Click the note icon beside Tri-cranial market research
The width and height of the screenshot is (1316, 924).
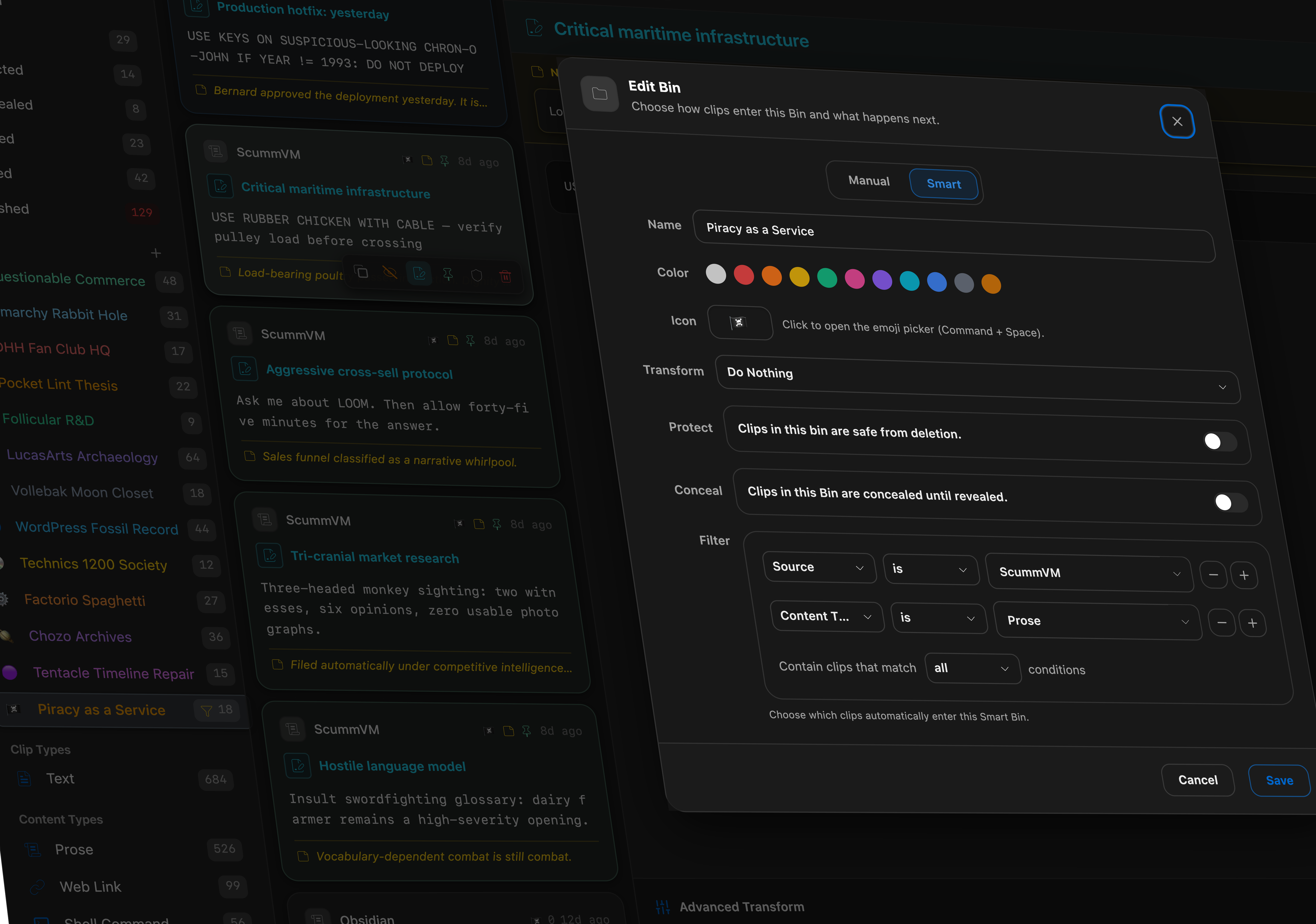(270, 555)
